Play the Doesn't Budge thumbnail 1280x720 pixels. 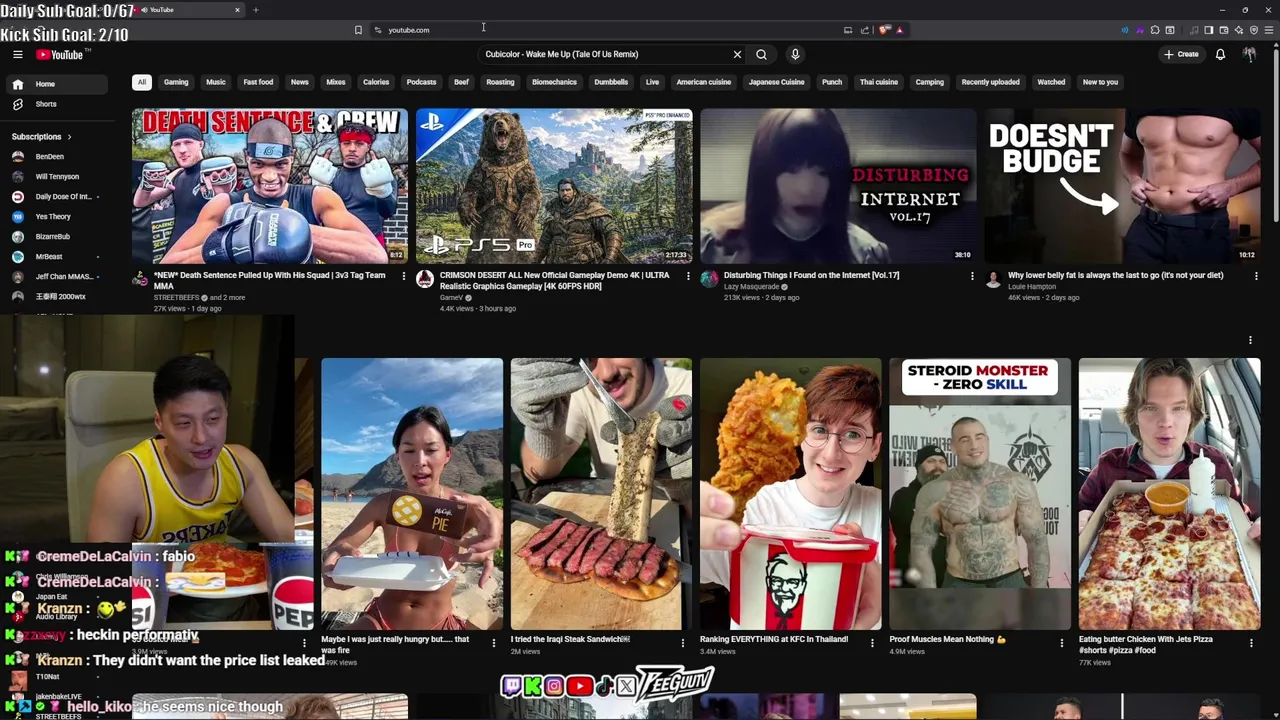[1122, 186]
